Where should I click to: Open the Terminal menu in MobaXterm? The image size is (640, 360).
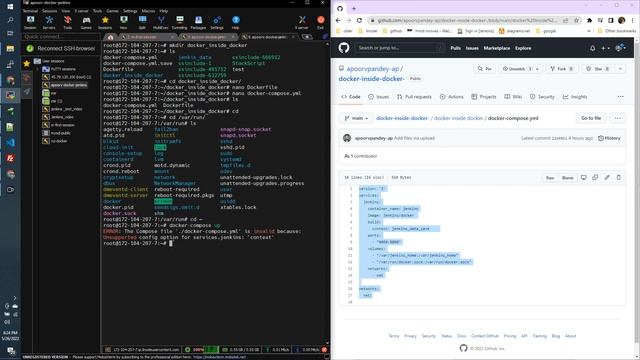30,11
